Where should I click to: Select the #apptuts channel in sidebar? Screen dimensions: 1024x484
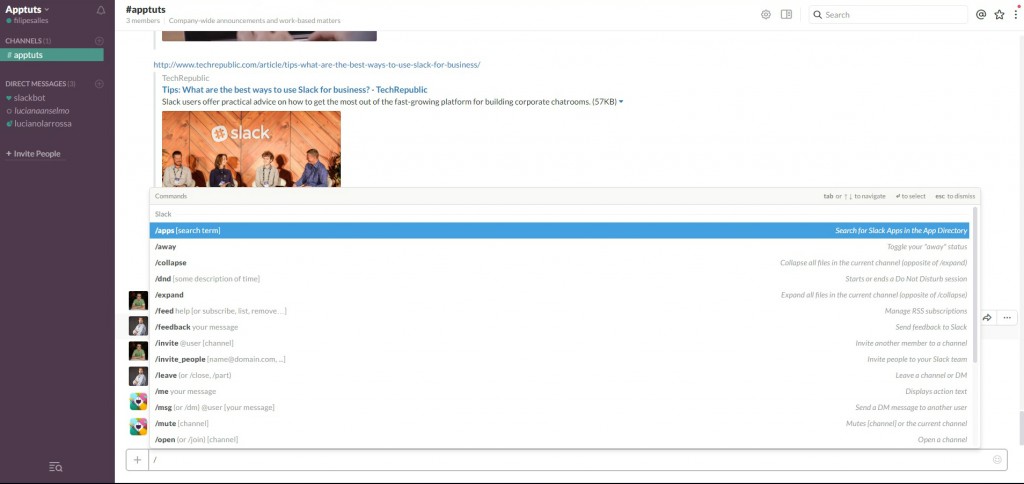pyautogui.click(x=52, y=55)
